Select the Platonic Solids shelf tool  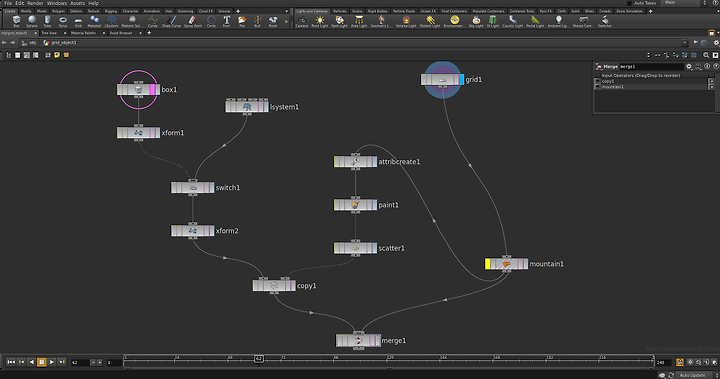click(132, 21)
